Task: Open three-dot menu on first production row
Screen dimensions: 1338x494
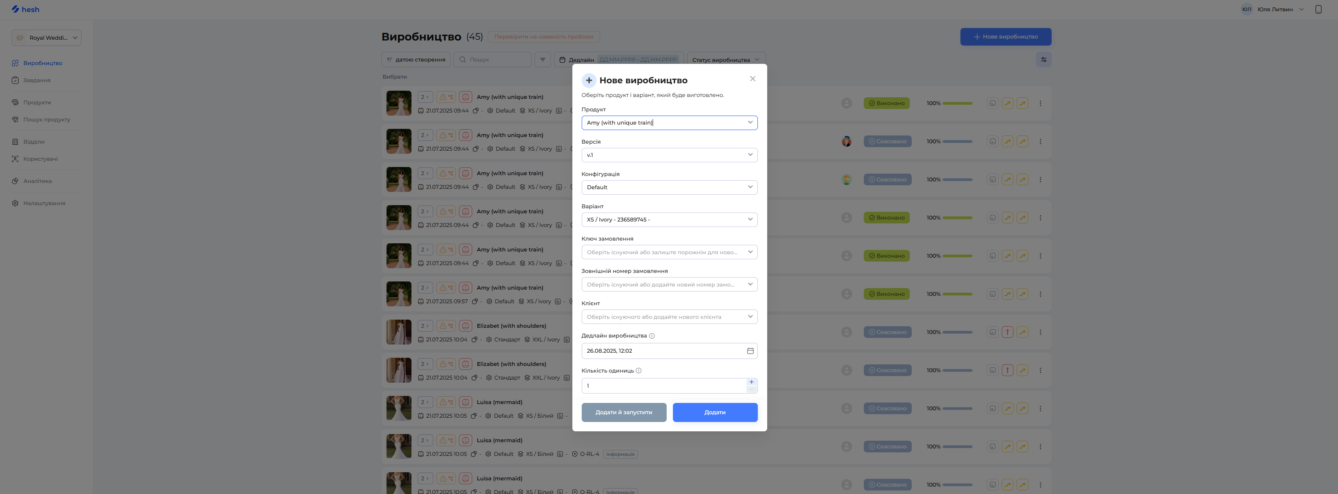Action: pyautogui.click(x=1040, y=103)
